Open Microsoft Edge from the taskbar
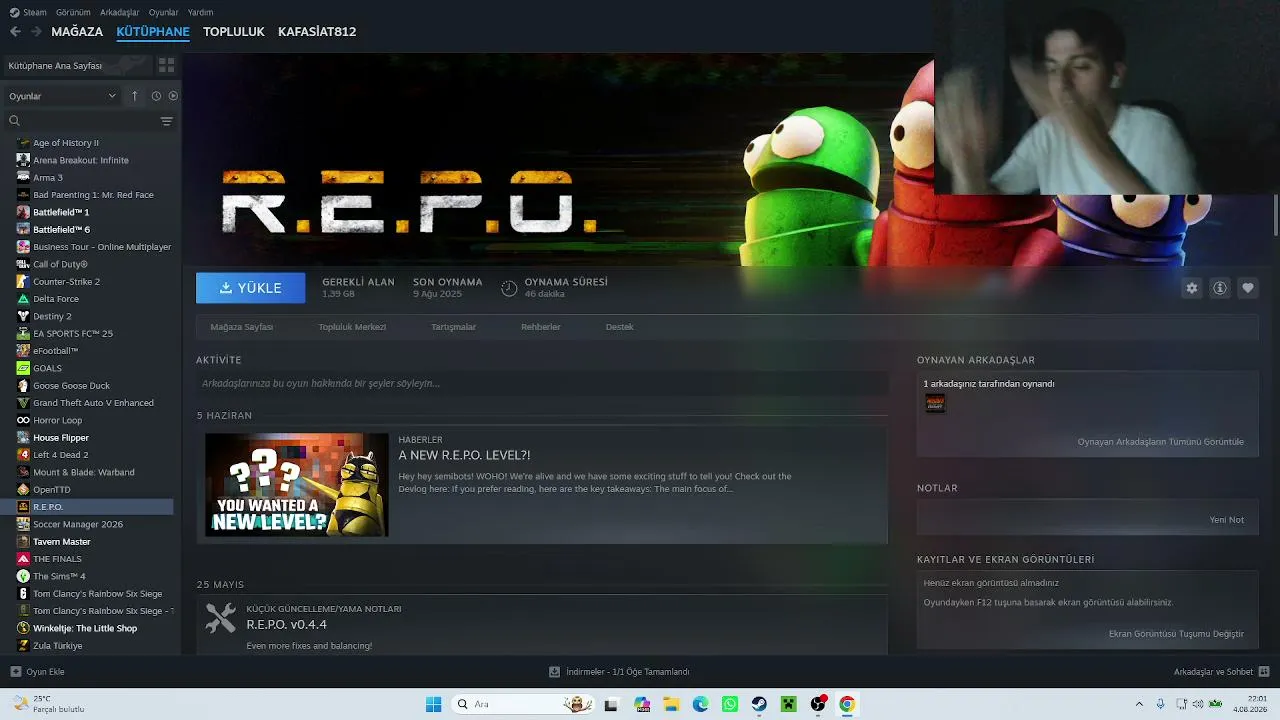 [x=700, y=704]
